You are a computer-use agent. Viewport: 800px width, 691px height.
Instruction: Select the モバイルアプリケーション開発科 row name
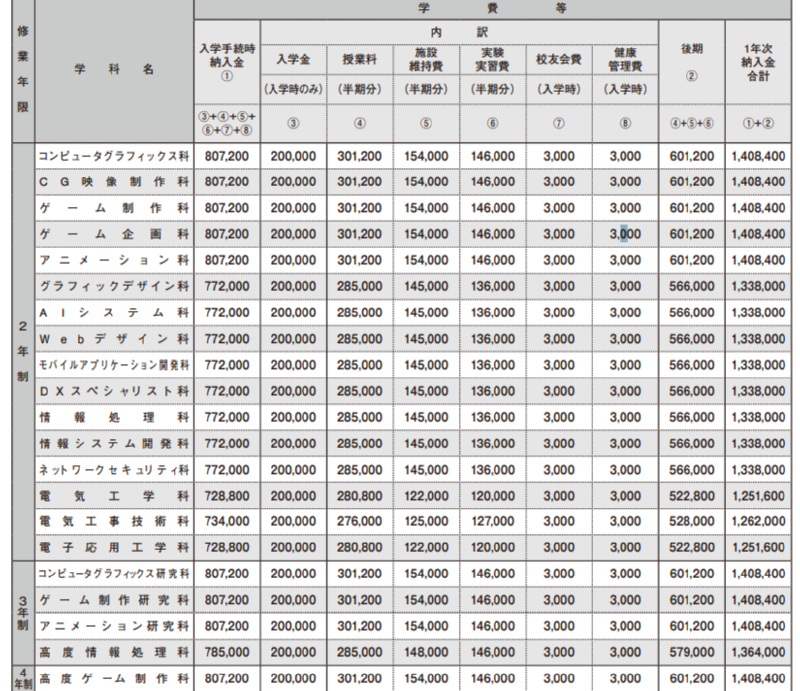click(112, 364)
